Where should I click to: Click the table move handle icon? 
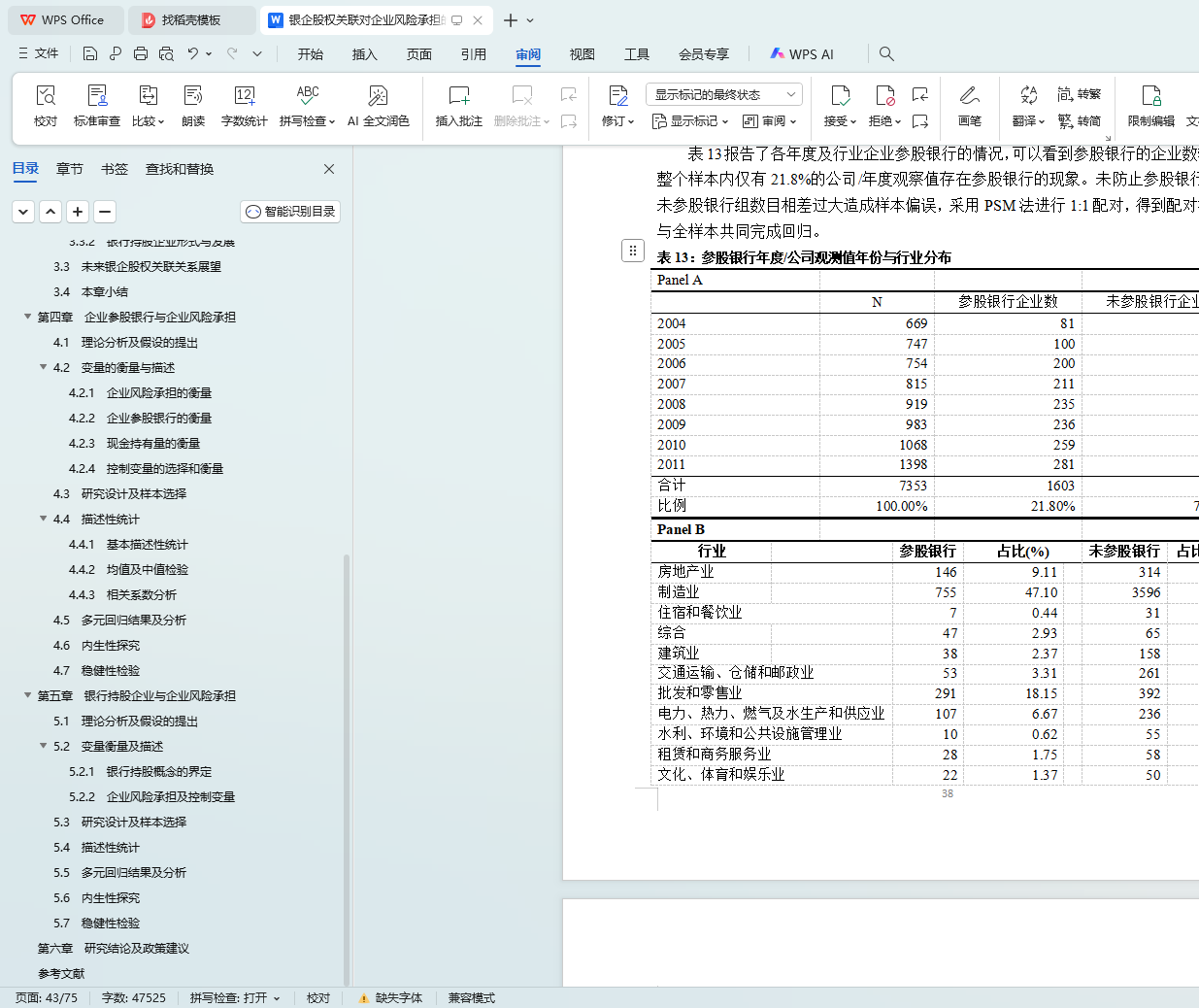point(632,251)
